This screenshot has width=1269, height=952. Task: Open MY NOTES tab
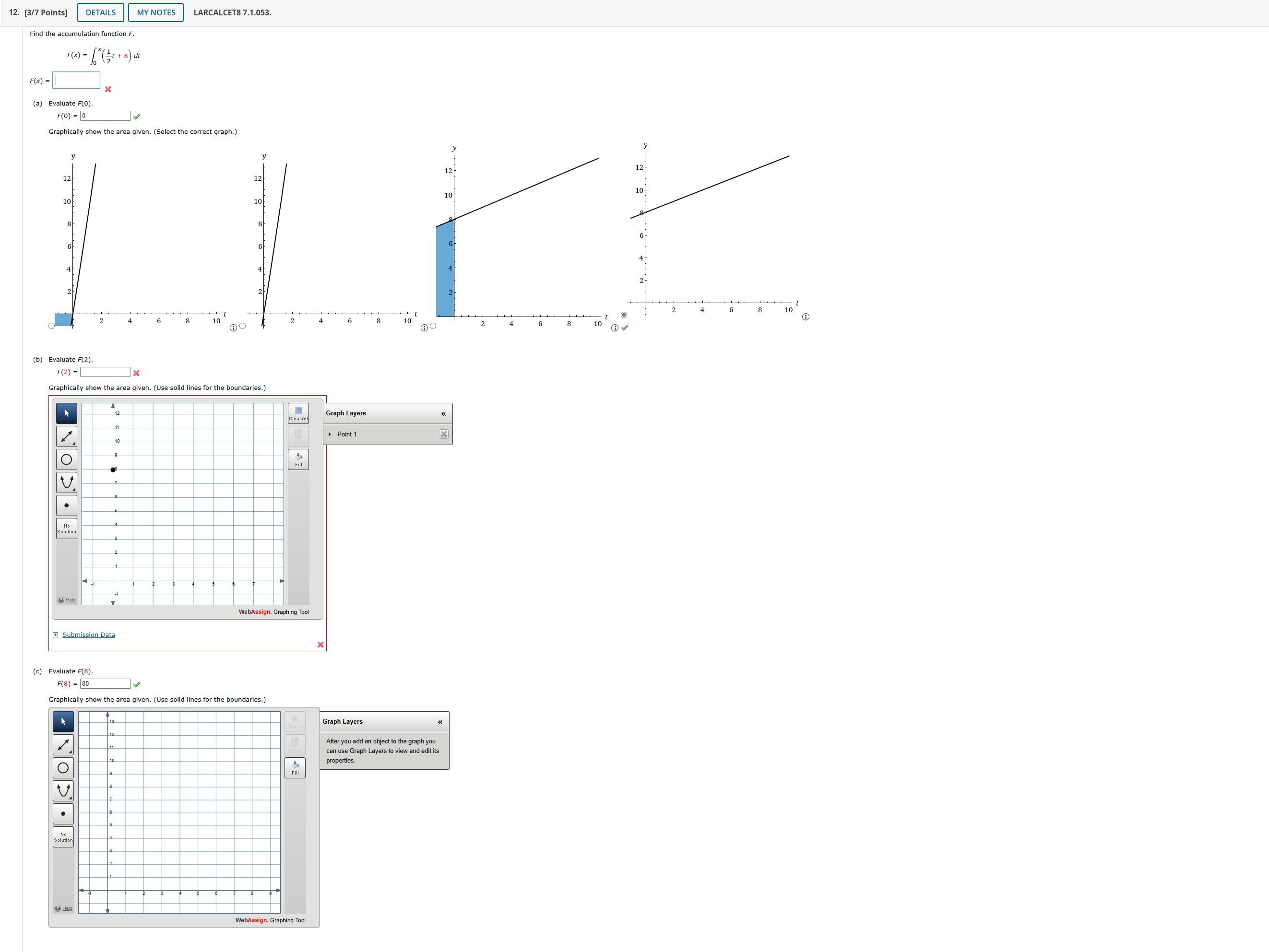point(156,12)
